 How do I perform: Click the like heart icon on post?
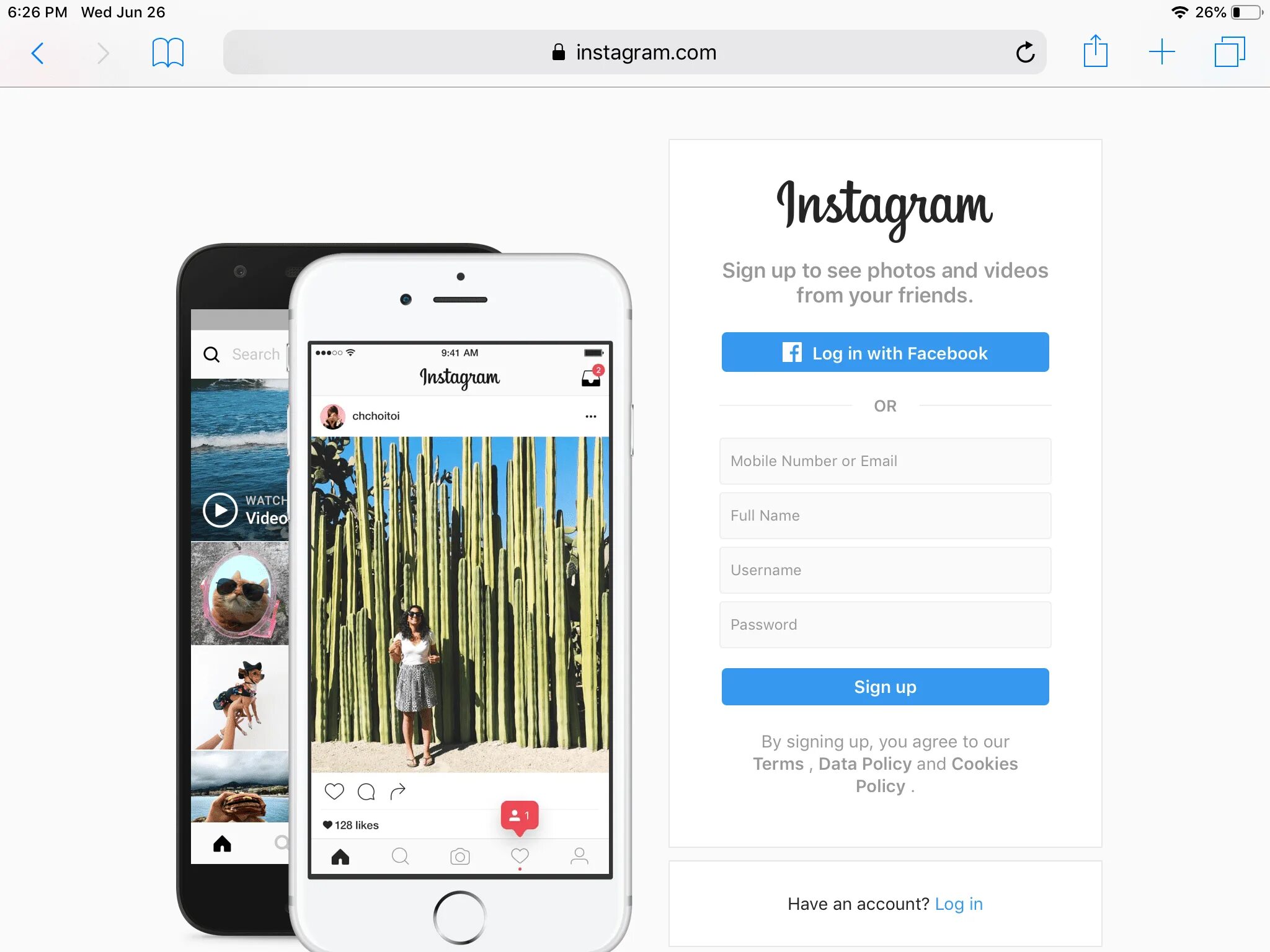click(335, 791)
